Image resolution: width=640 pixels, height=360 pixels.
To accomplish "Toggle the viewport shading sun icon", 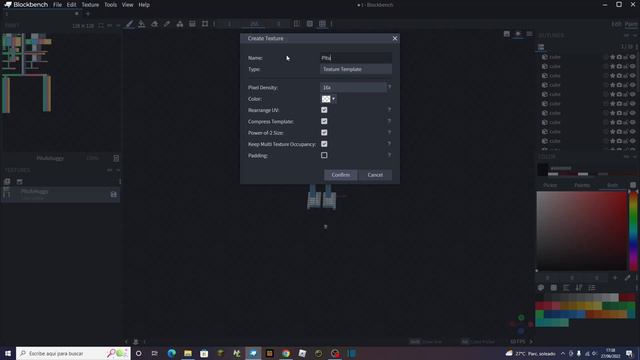I will pos(518,34).
